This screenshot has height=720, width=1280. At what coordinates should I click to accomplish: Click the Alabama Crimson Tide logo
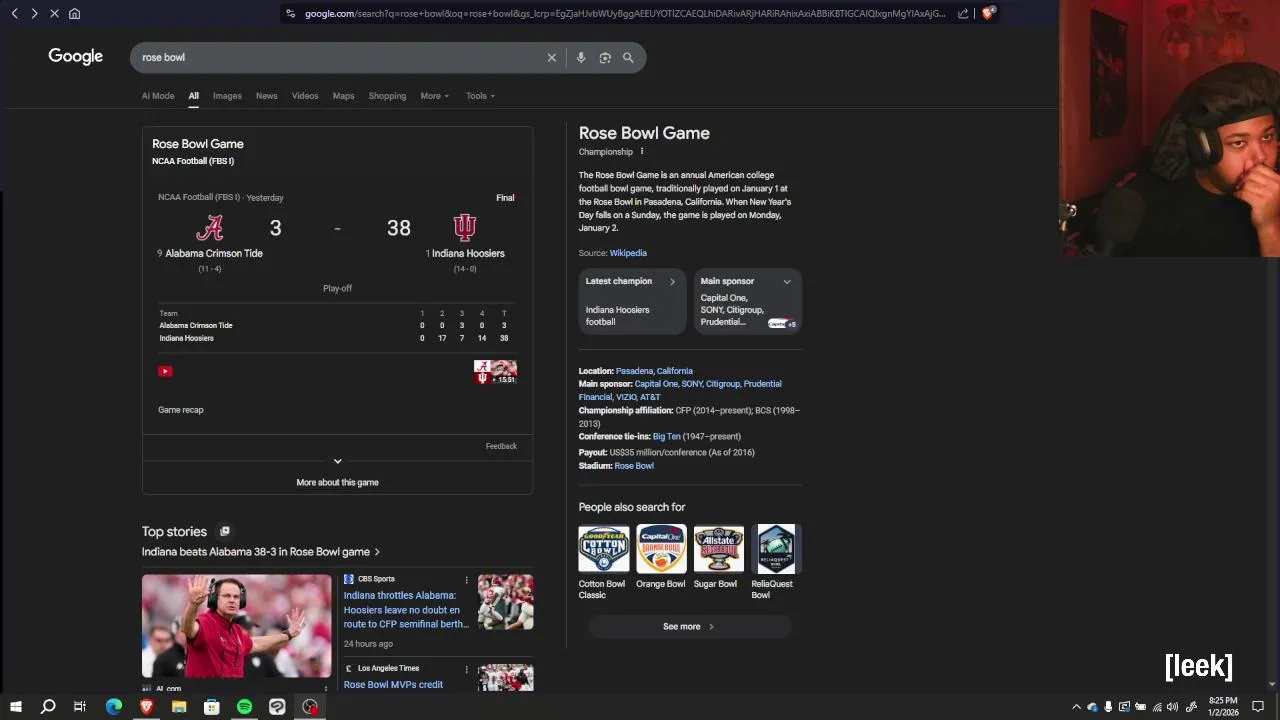(x=209, y=228)
